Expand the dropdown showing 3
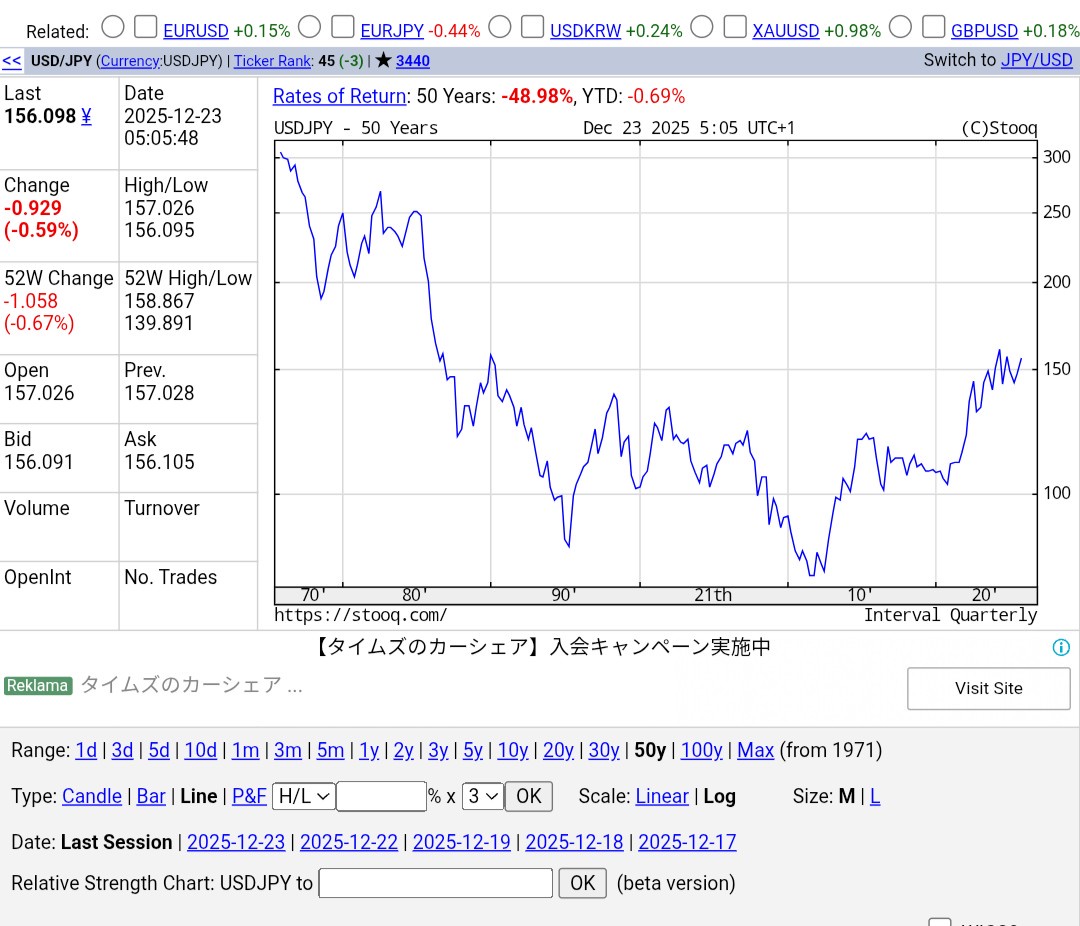Viewport: 1080px width, 926px height. [x=482, y=796]
